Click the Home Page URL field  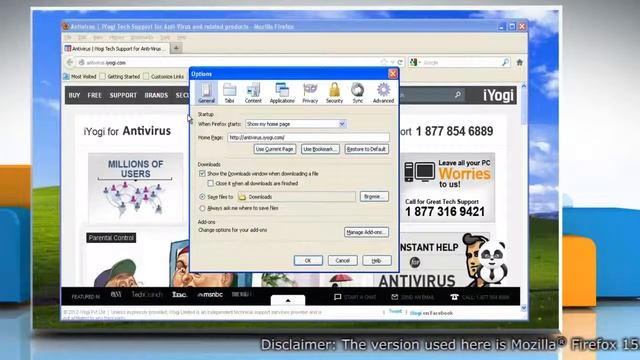click(308, 138)
